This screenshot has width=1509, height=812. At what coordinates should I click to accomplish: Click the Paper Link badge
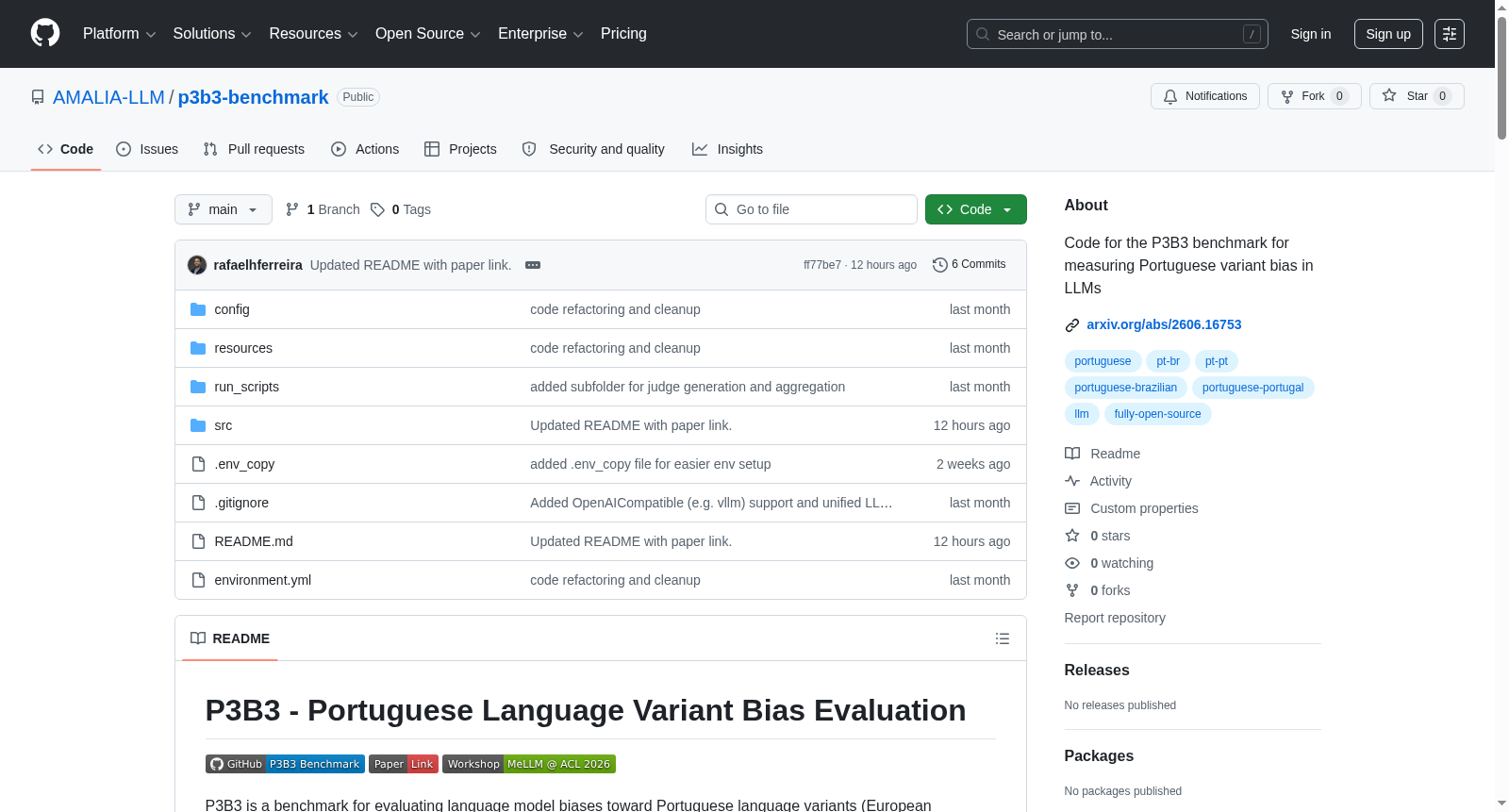404,764
